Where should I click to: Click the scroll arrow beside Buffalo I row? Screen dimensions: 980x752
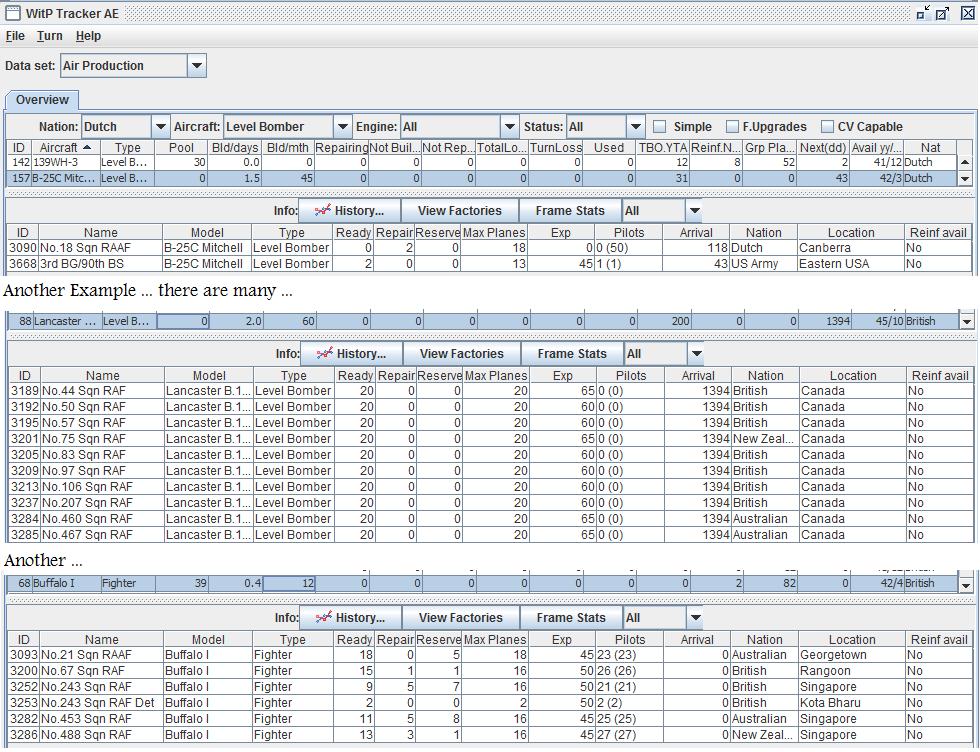(966, 584)
